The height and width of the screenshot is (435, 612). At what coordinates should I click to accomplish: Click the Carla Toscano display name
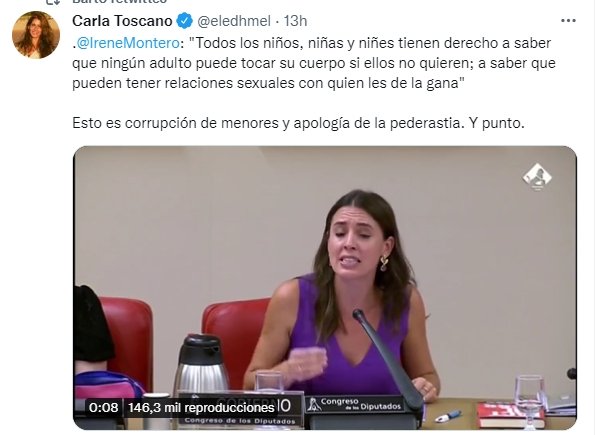point(122,21)
